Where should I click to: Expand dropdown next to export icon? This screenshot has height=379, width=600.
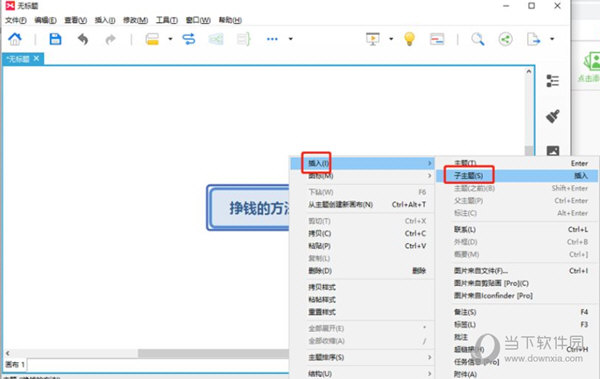point(552,39)
